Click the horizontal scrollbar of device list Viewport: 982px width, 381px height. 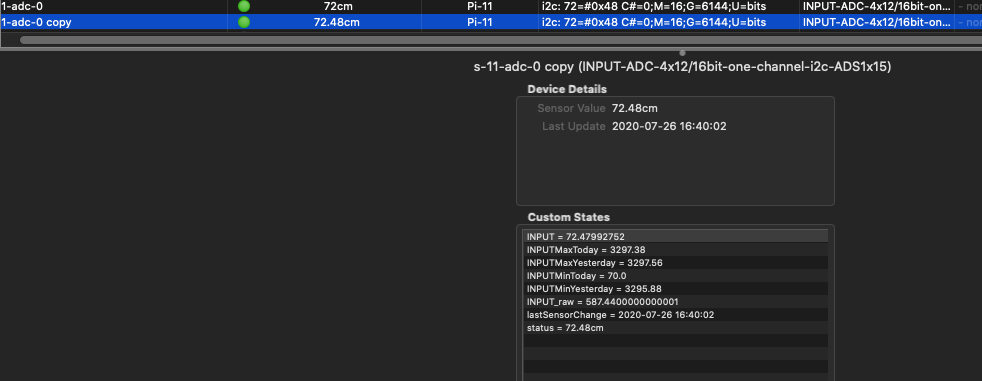501,40
